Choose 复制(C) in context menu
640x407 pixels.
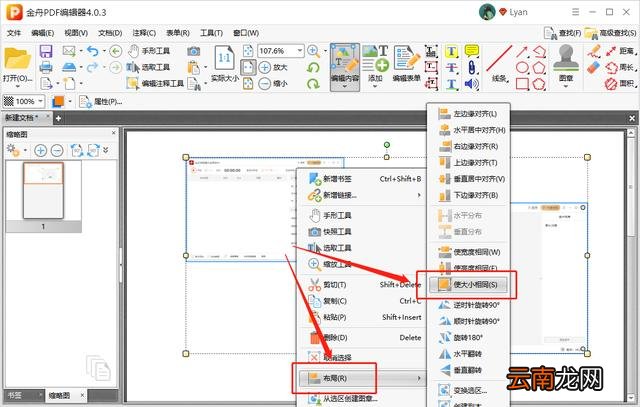[364, 301]
